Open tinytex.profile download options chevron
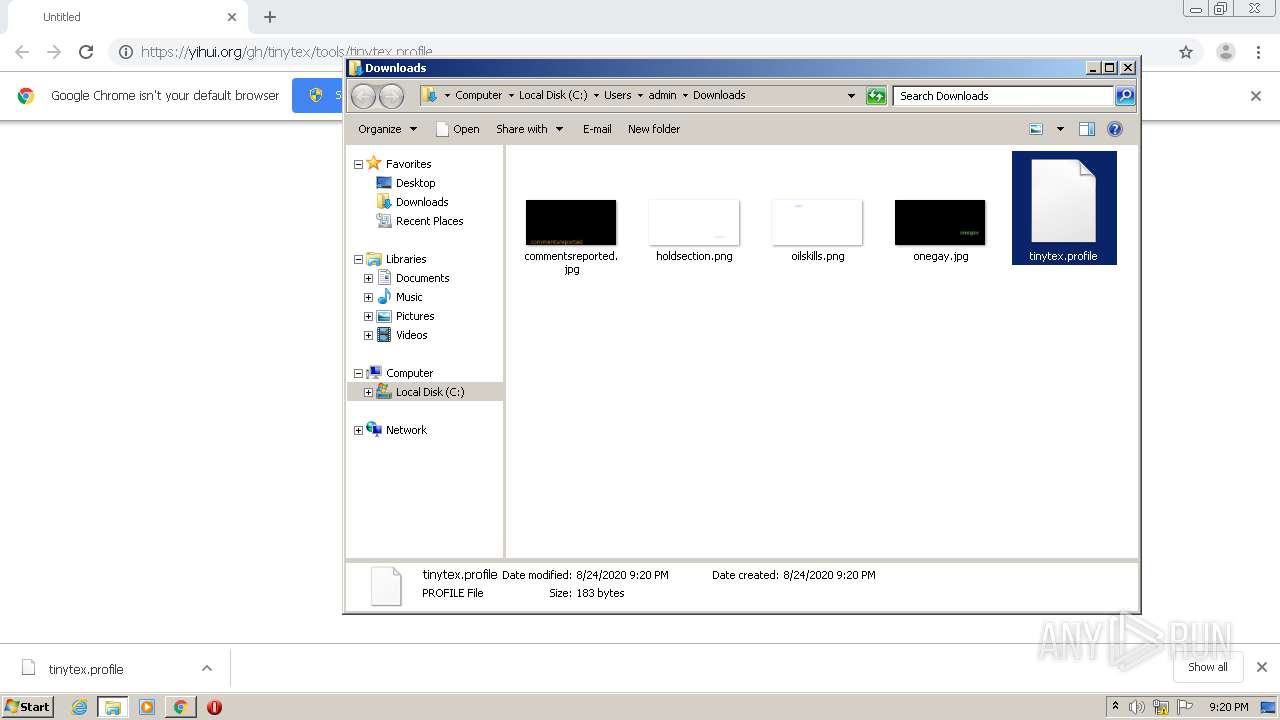 coord(207,668)
